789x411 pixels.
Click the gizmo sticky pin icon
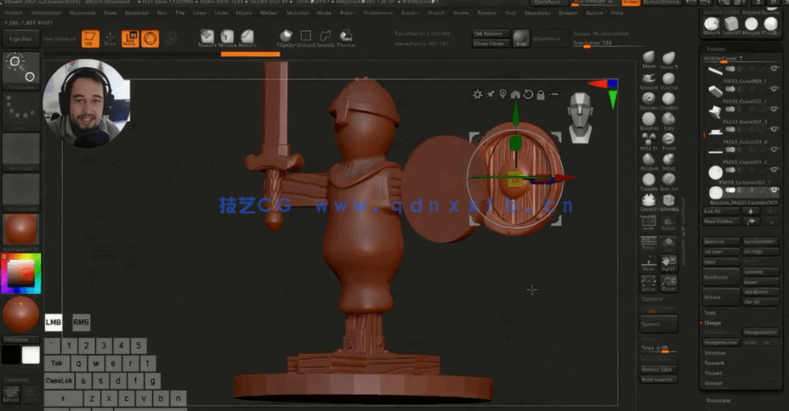click(x=490, y=94)
